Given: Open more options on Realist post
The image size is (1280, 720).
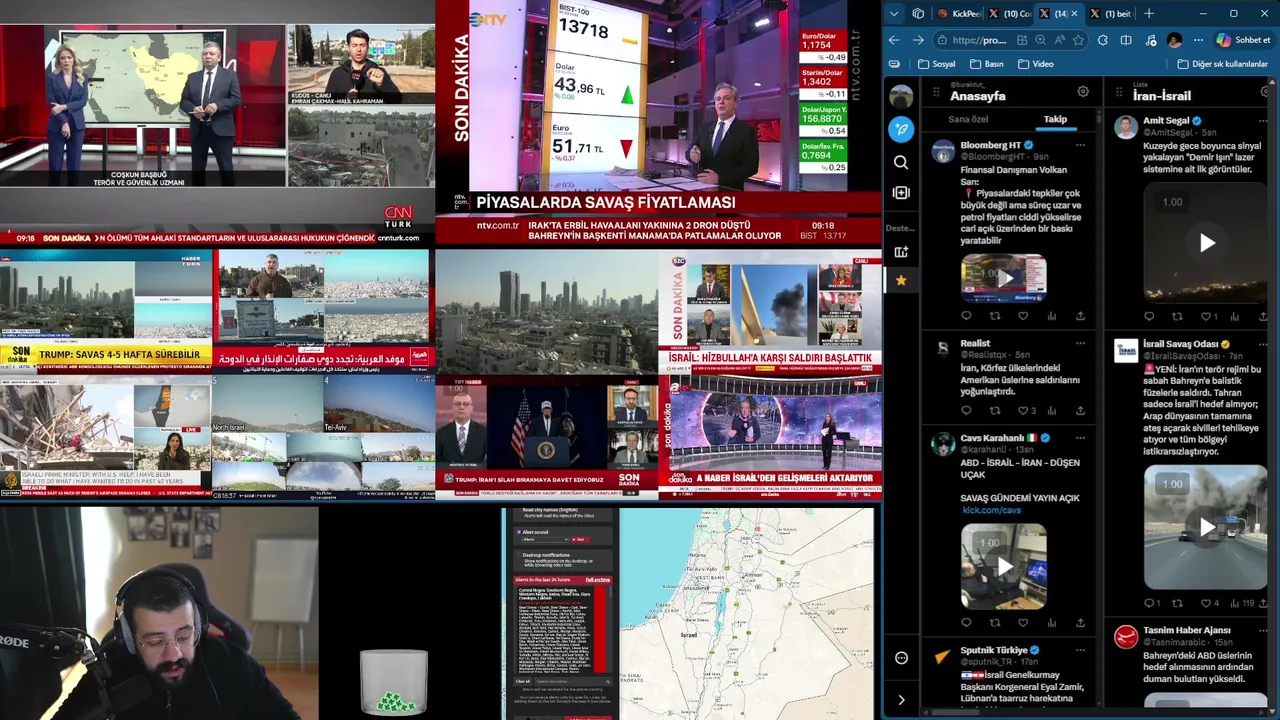Looking at the screenshot, I should tap(1080, 343).
